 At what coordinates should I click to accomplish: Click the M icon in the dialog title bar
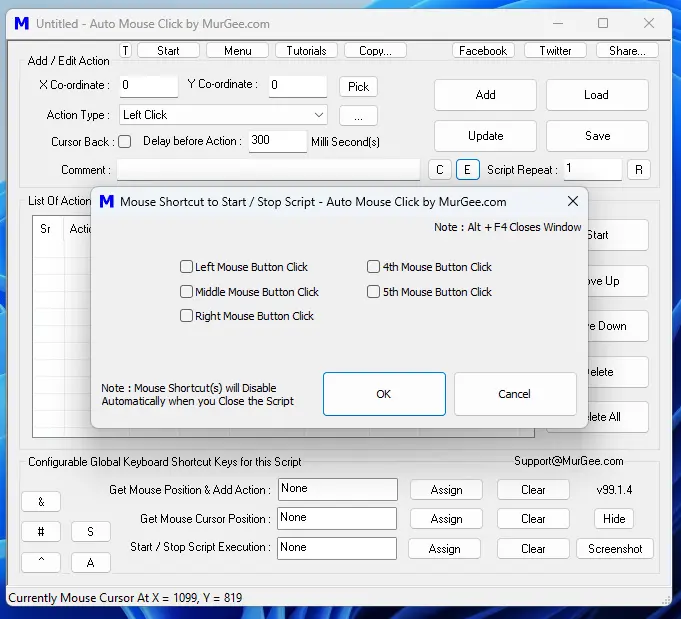click(x=106, y=202)
